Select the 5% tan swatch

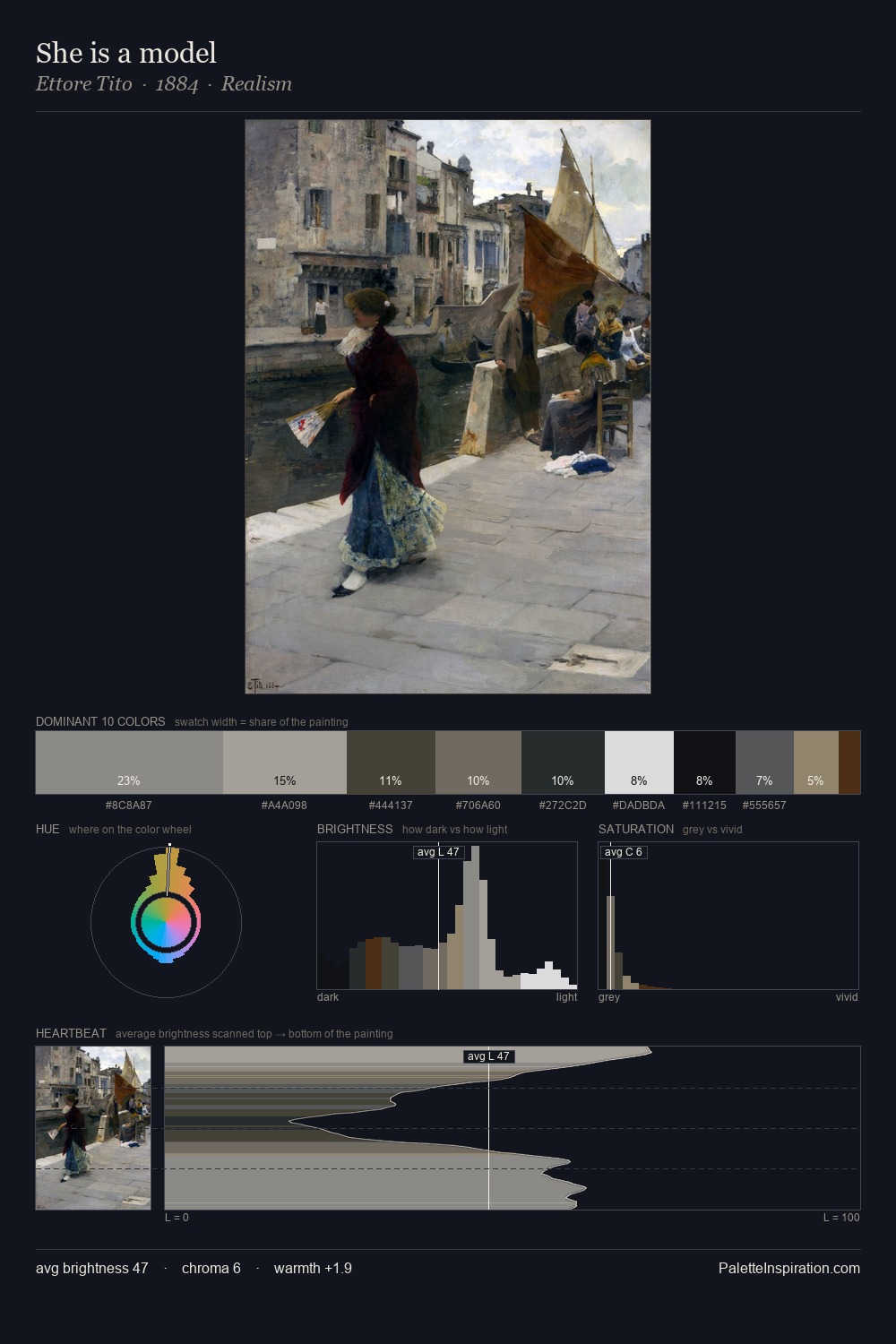(x=816, y=762)
